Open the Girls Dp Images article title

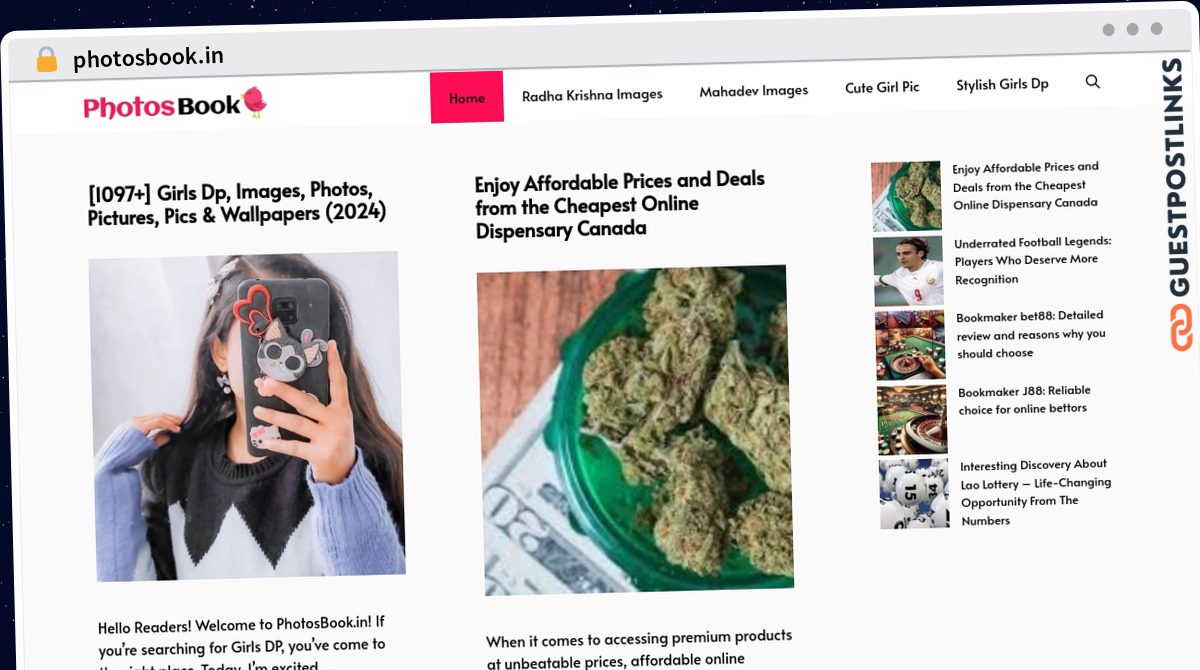pyautogui.click(x=237, y=203)
